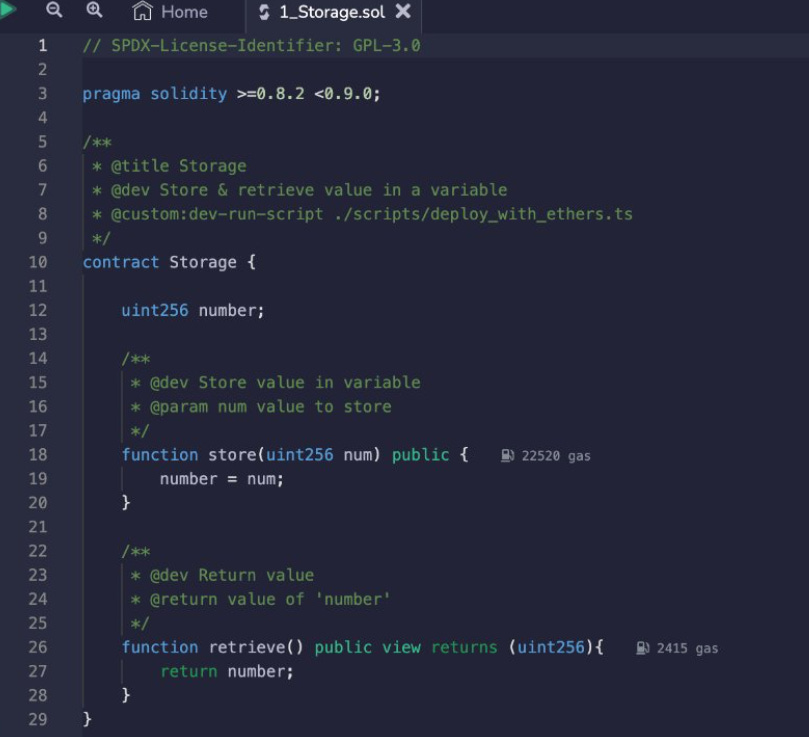Close the 1_Storage.sol tab
The width and height of the screenshot is (809, 737).
click(403, 11)
